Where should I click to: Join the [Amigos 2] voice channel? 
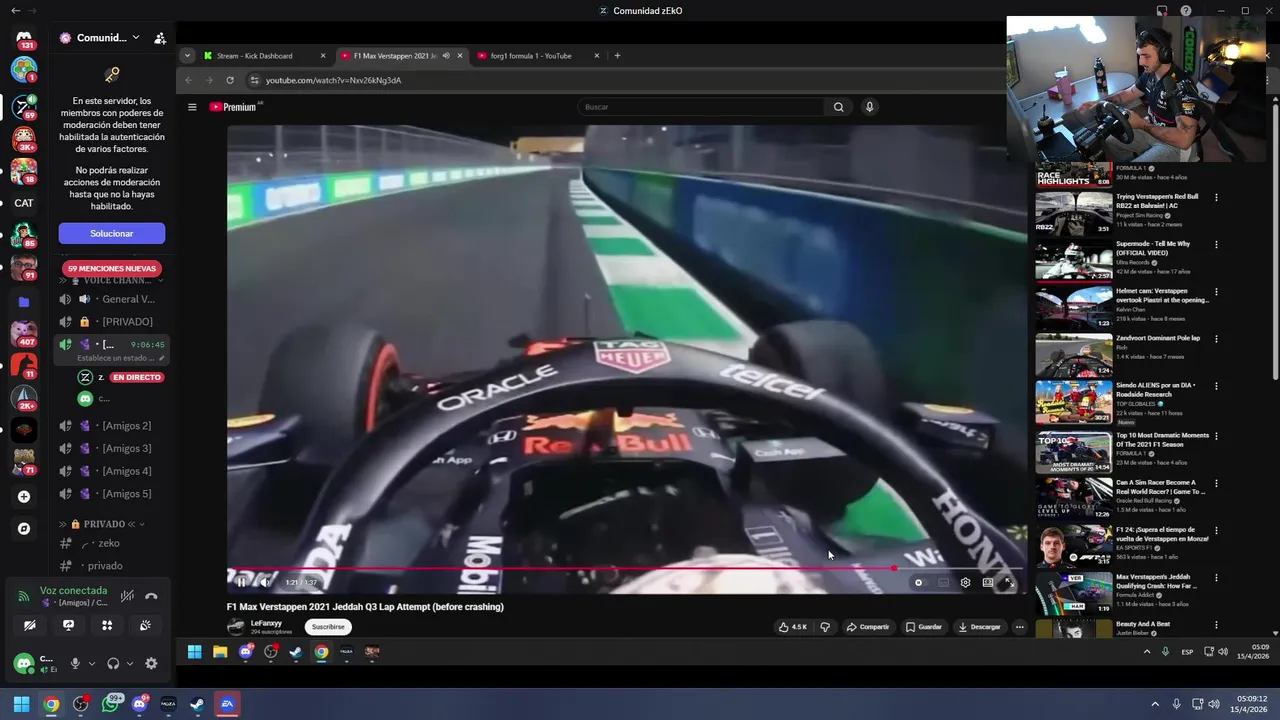click(112, 426)
